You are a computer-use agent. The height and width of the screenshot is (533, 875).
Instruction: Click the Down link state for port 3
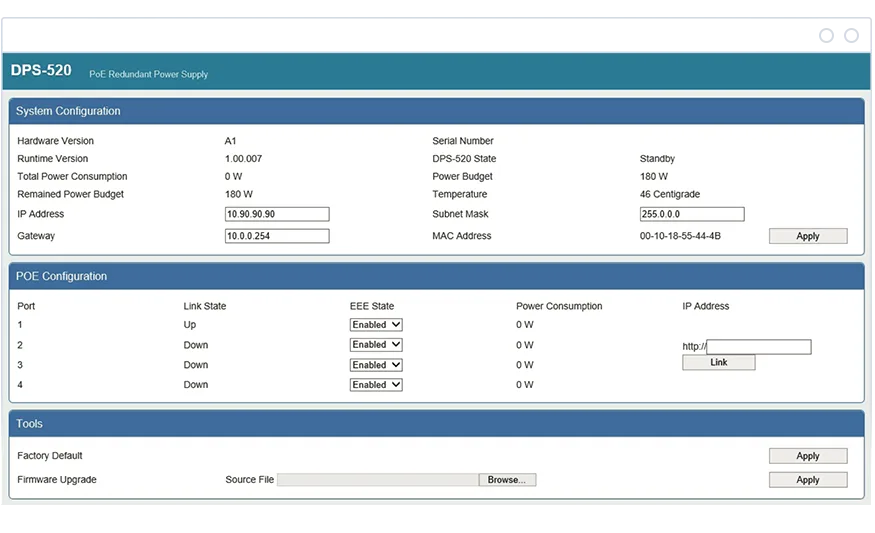196,365
